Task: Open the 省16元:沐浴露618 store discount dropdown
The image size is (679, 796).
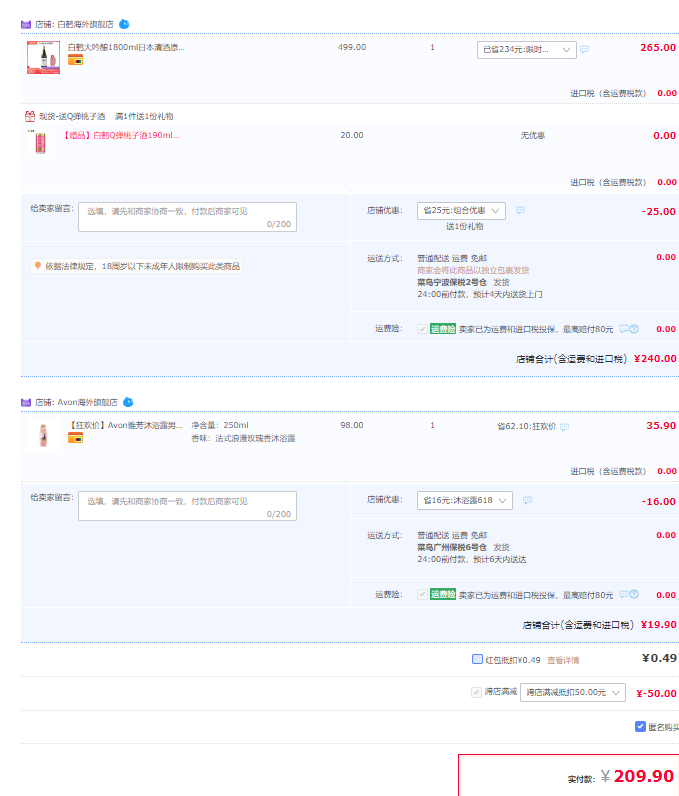Action: (465, 501)
